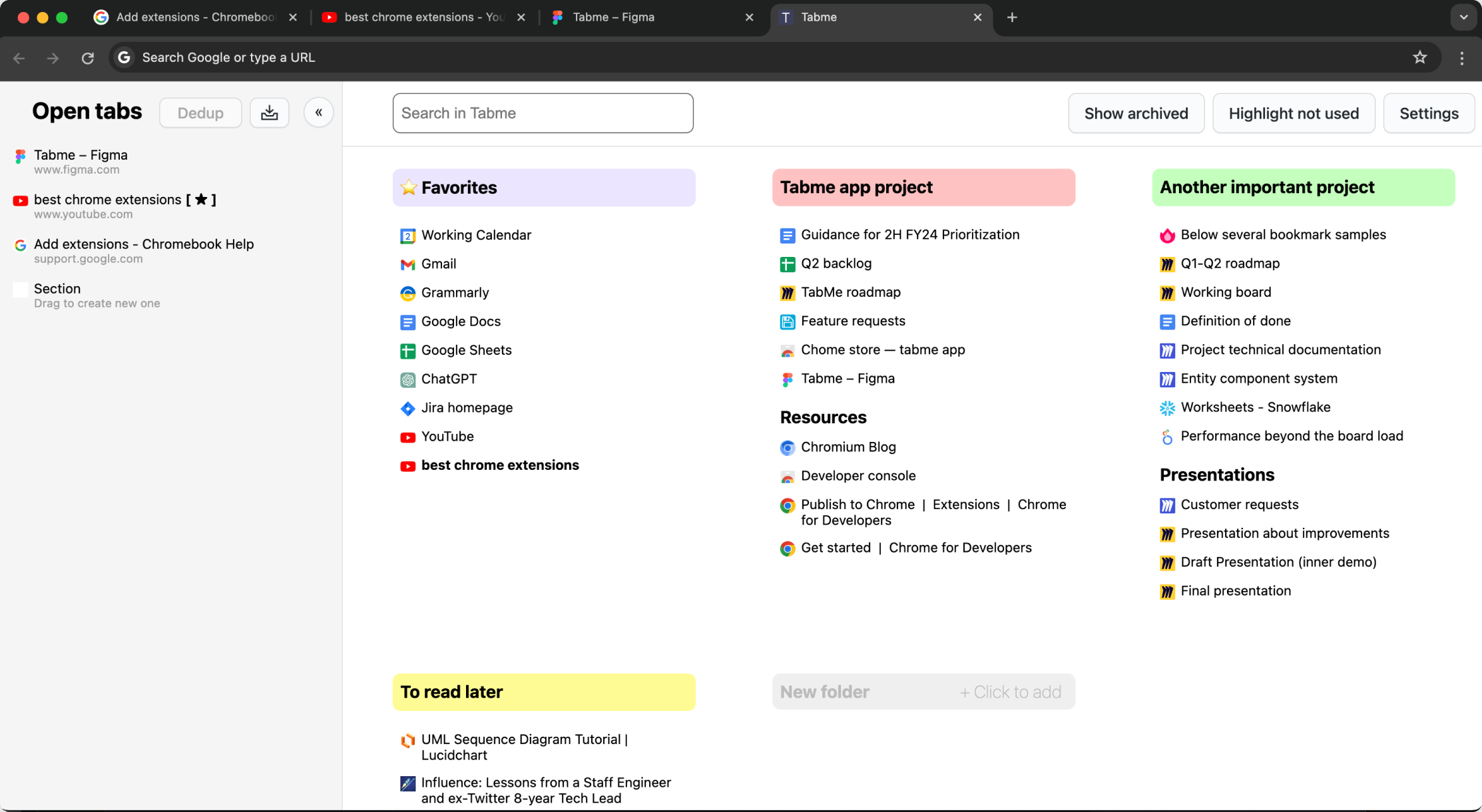
Task: Click the Worksheets - Snowflake icon
Action: 1166,408
